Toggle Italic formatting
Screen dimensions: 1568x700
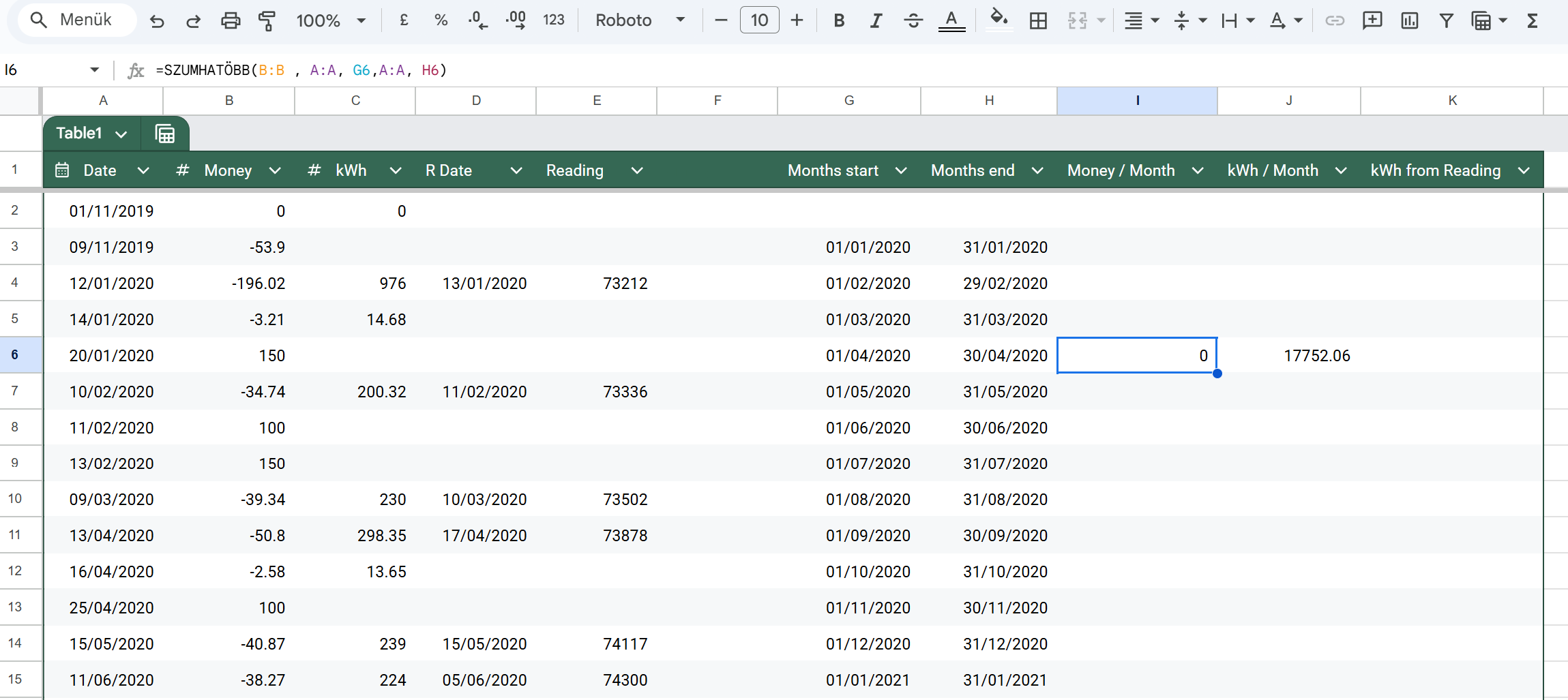point(876,20)
